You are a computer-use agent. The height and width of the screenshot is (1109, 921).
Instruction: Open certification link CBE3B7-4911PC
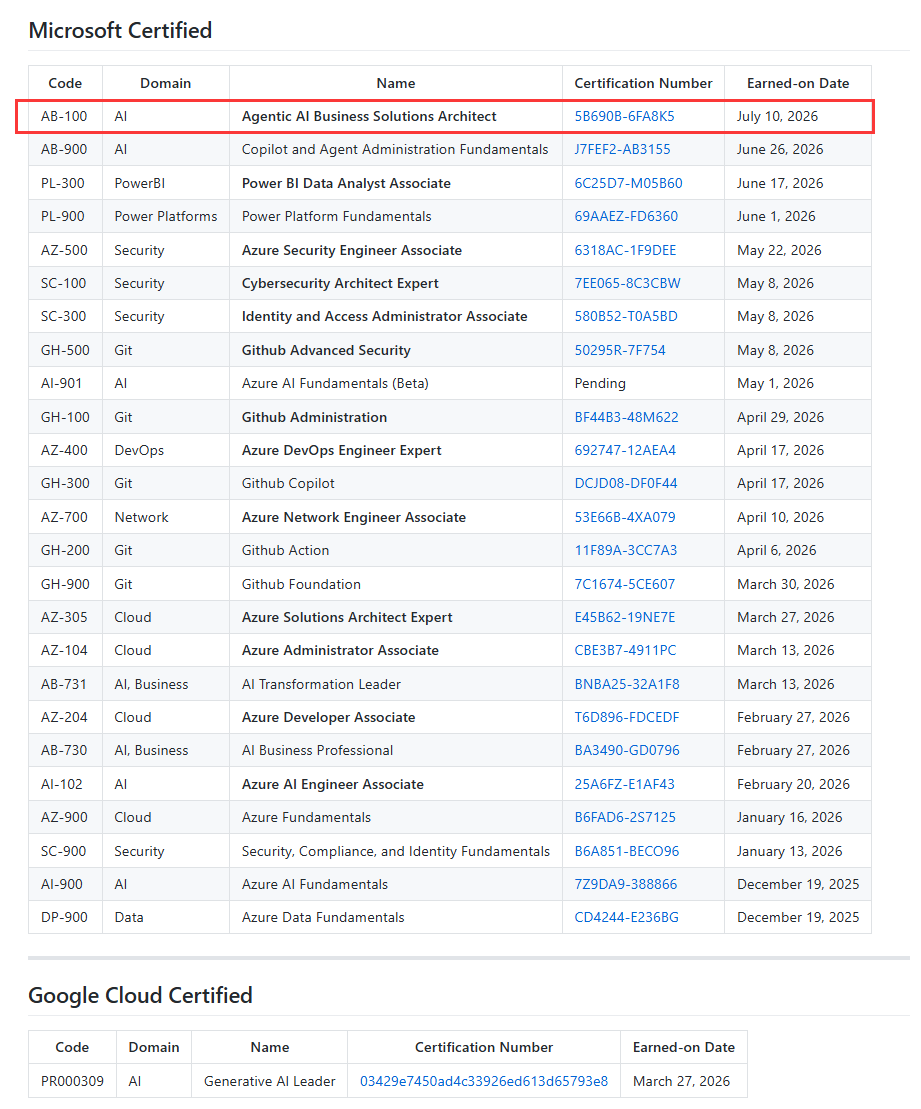pos(625,650)
